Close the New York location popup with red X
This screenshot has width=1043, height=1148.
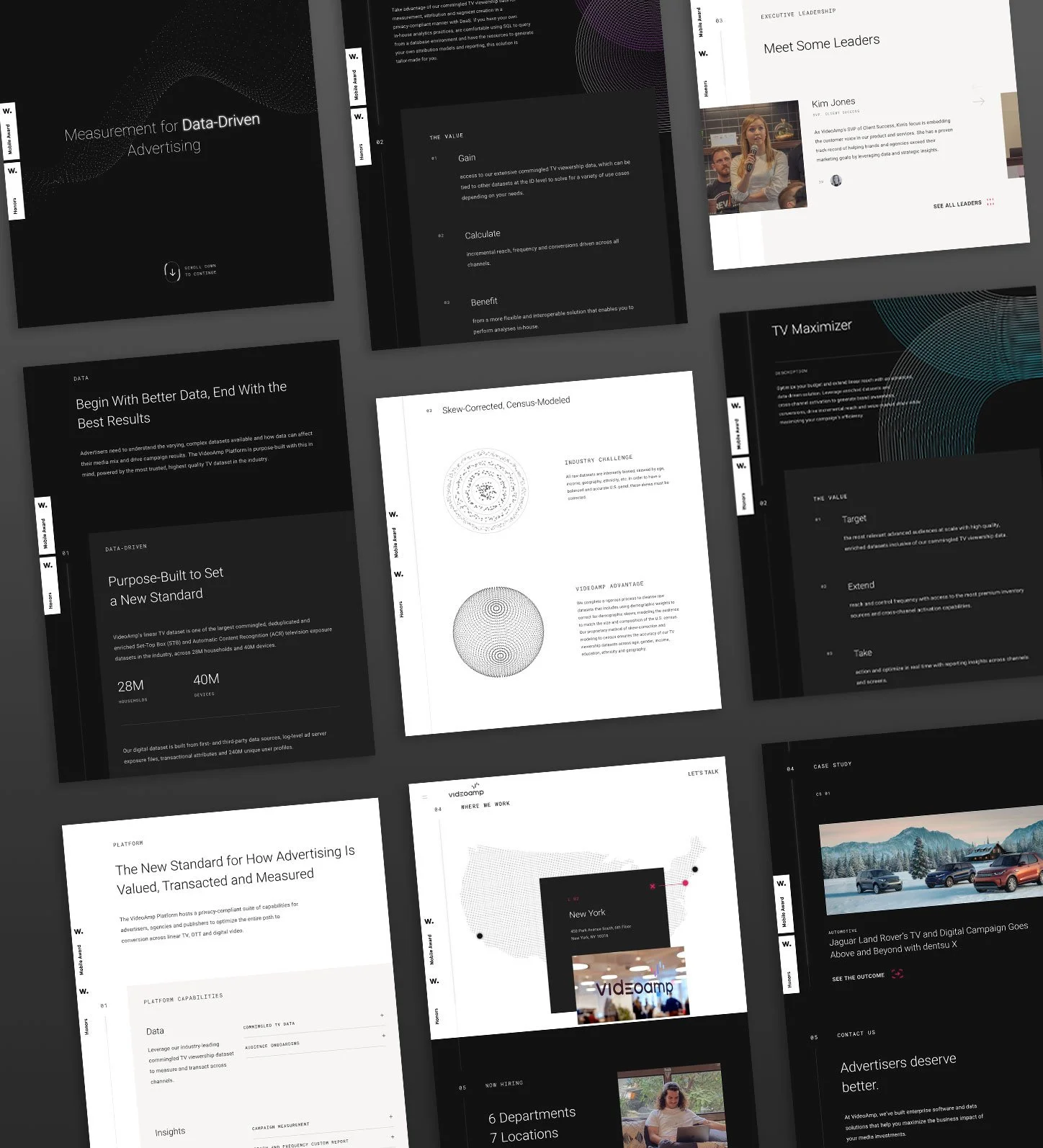click(653, 886)
